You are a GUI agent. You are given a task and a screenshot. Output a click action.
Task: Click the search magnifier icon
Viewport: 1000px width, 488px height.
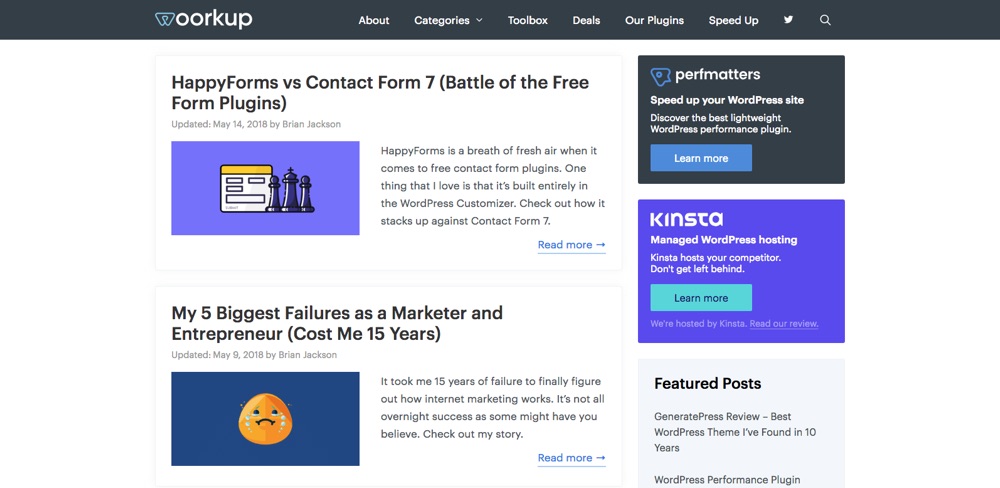click(825, 20)
